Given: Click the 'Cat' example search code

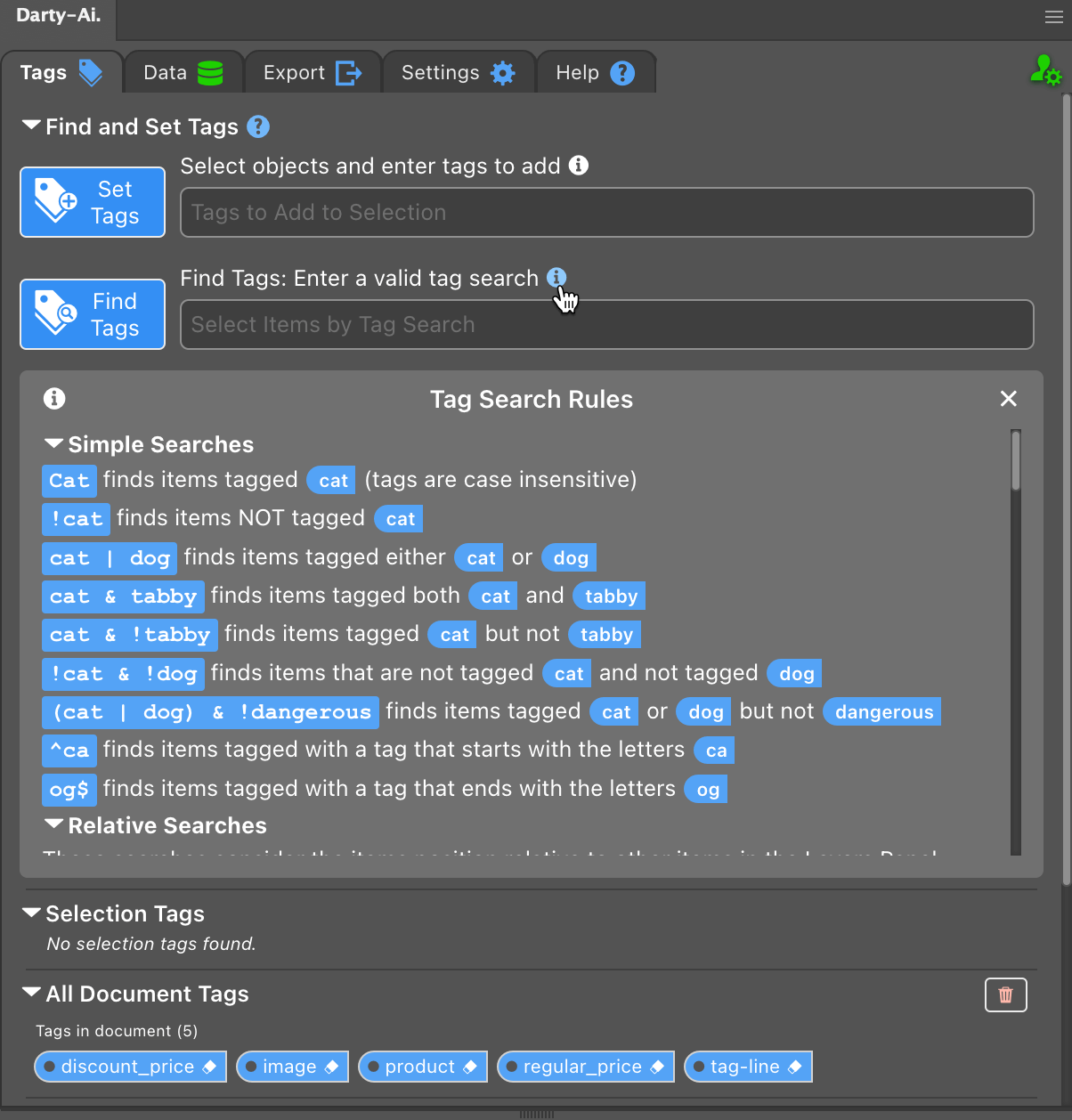Looking at the screenshot, I should point(69,481).
